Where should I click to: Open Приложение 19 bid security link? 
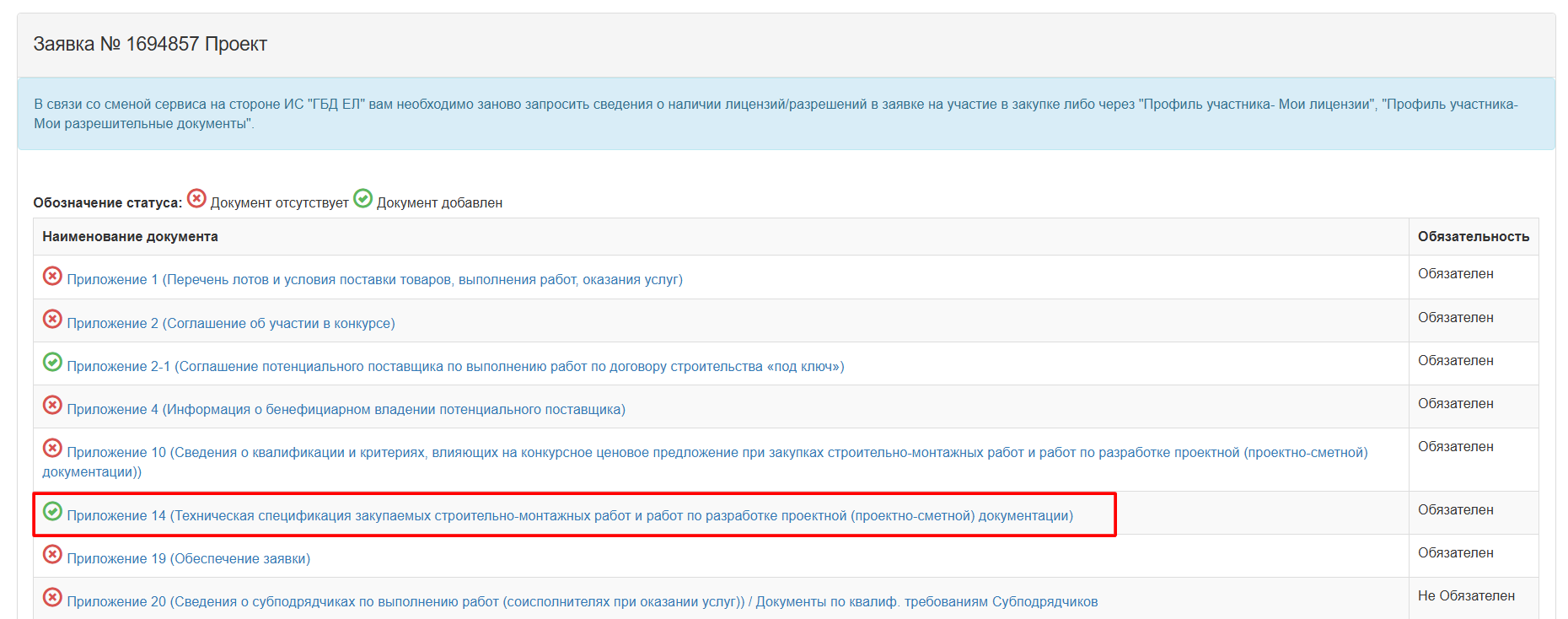188,559
